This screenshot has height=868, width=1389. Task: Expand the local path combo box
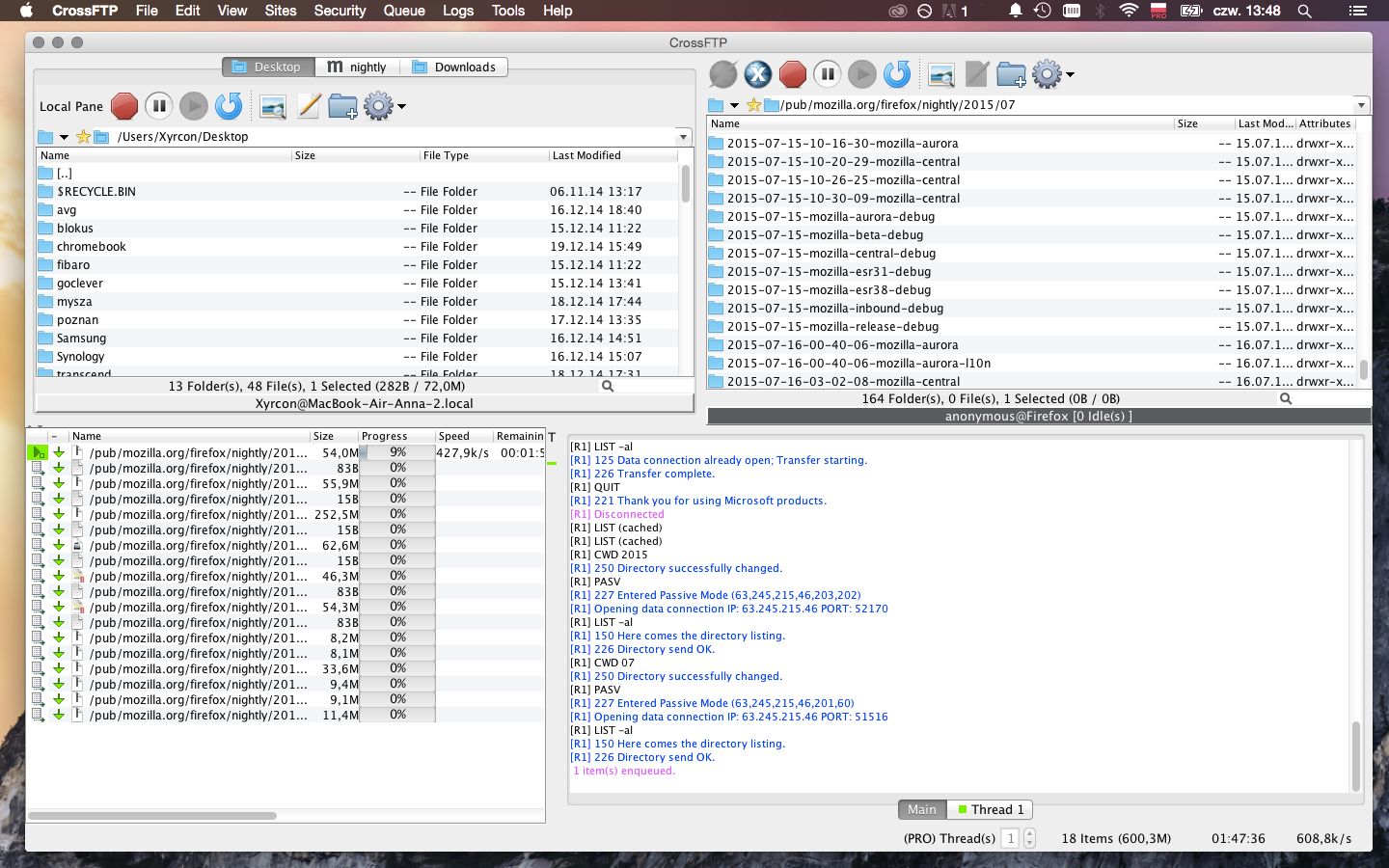pos(683,137)
